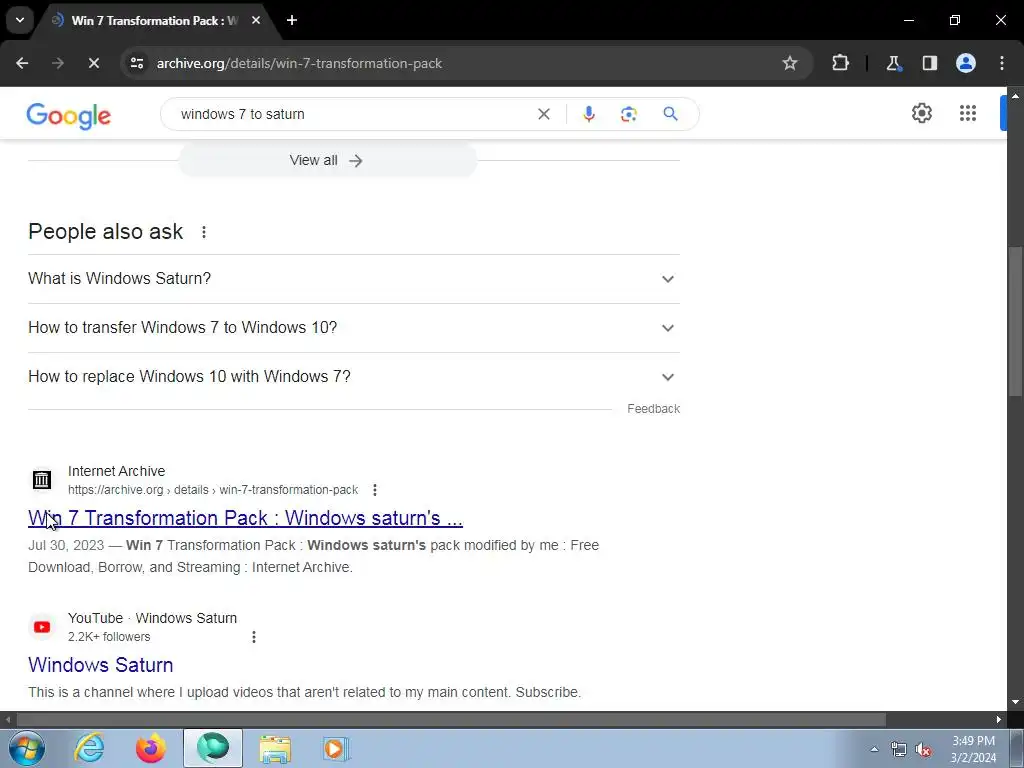Show hidden tray icons arrow
This screenshot has width=1024, height=768.
(x=874, y=749)
